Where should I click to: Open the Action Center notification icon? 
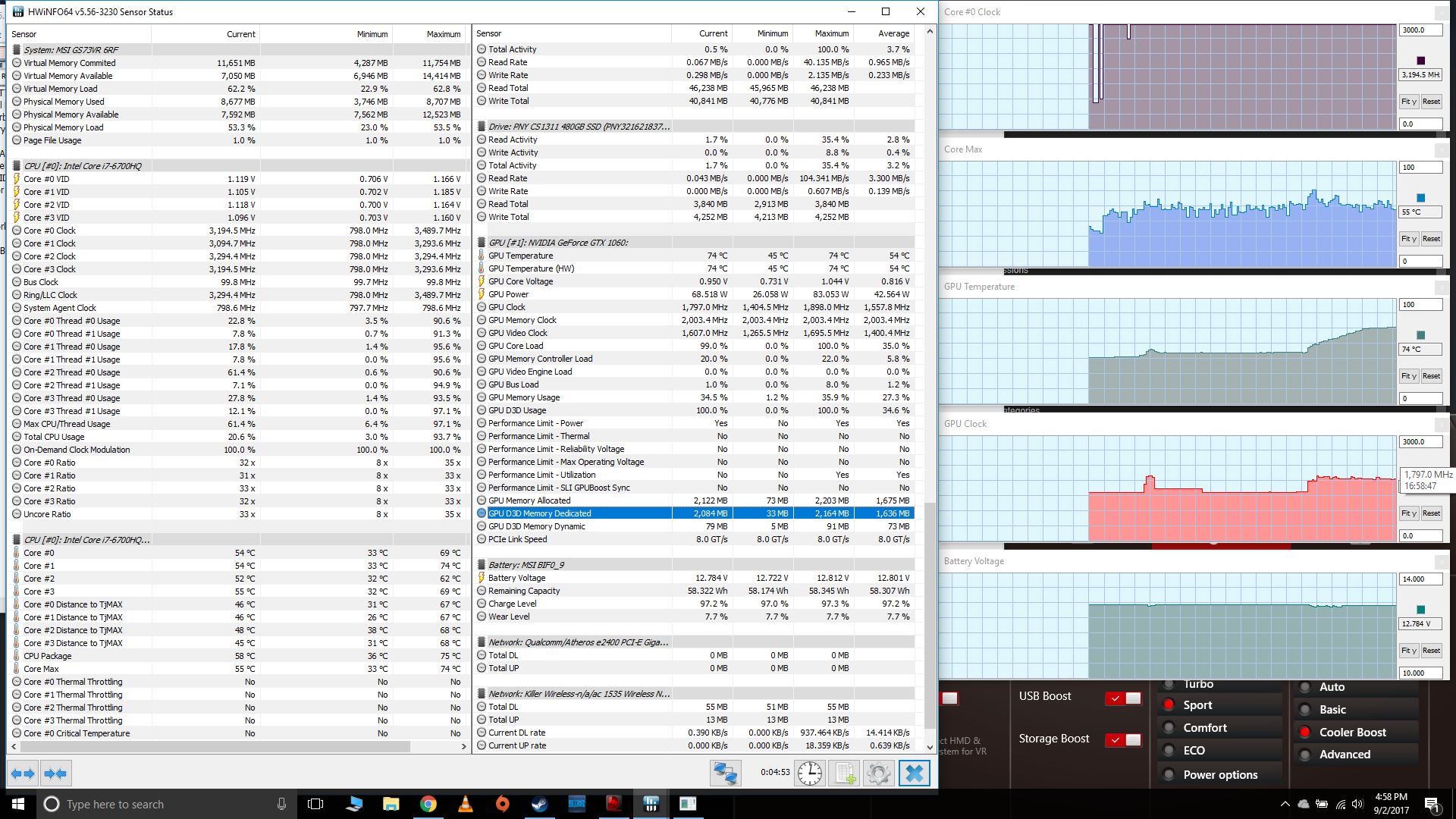tap(1432, 804)
